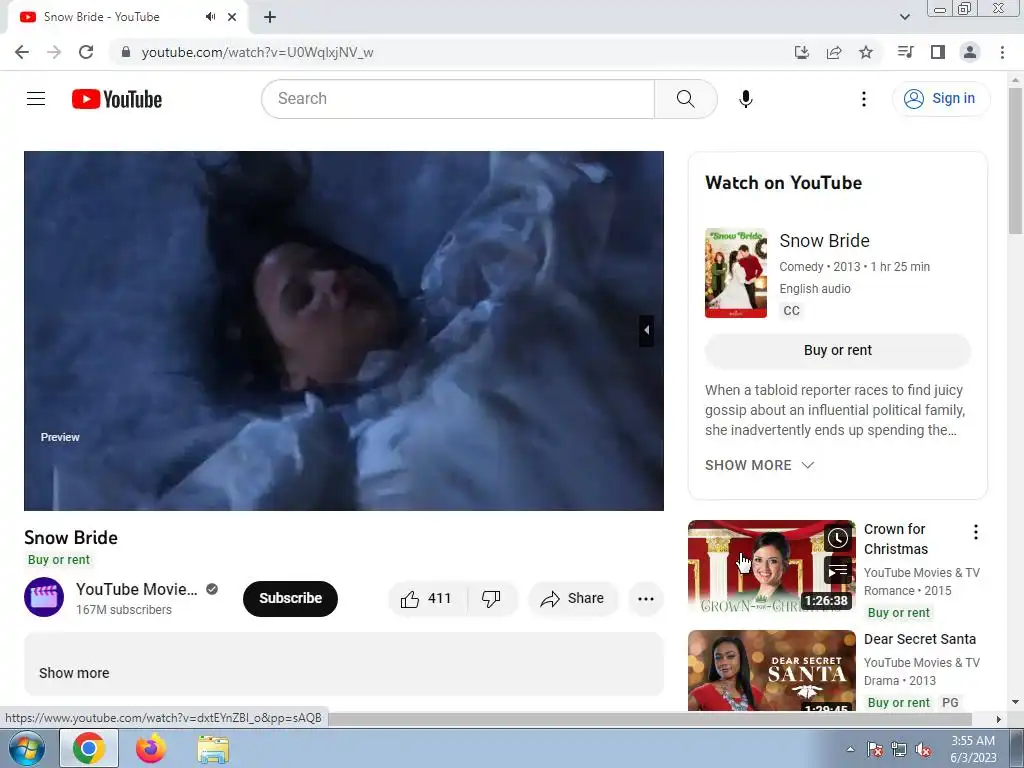This screenshot has width=1024, height=768.
Task: Go to YouTube home via logo
Action: pyautogui.click(x=117, y=99)
